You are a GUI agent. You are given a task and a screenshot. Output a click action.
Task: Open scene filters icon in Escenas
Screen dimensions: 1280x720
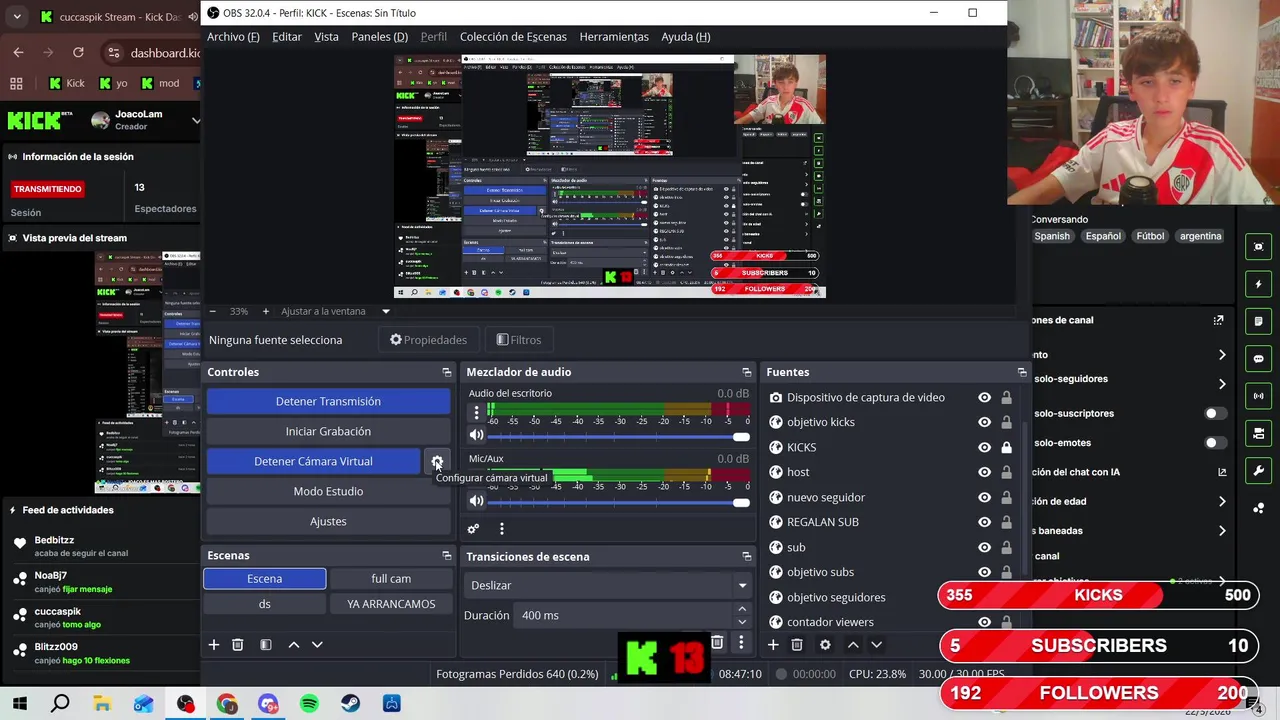(266, 645)
